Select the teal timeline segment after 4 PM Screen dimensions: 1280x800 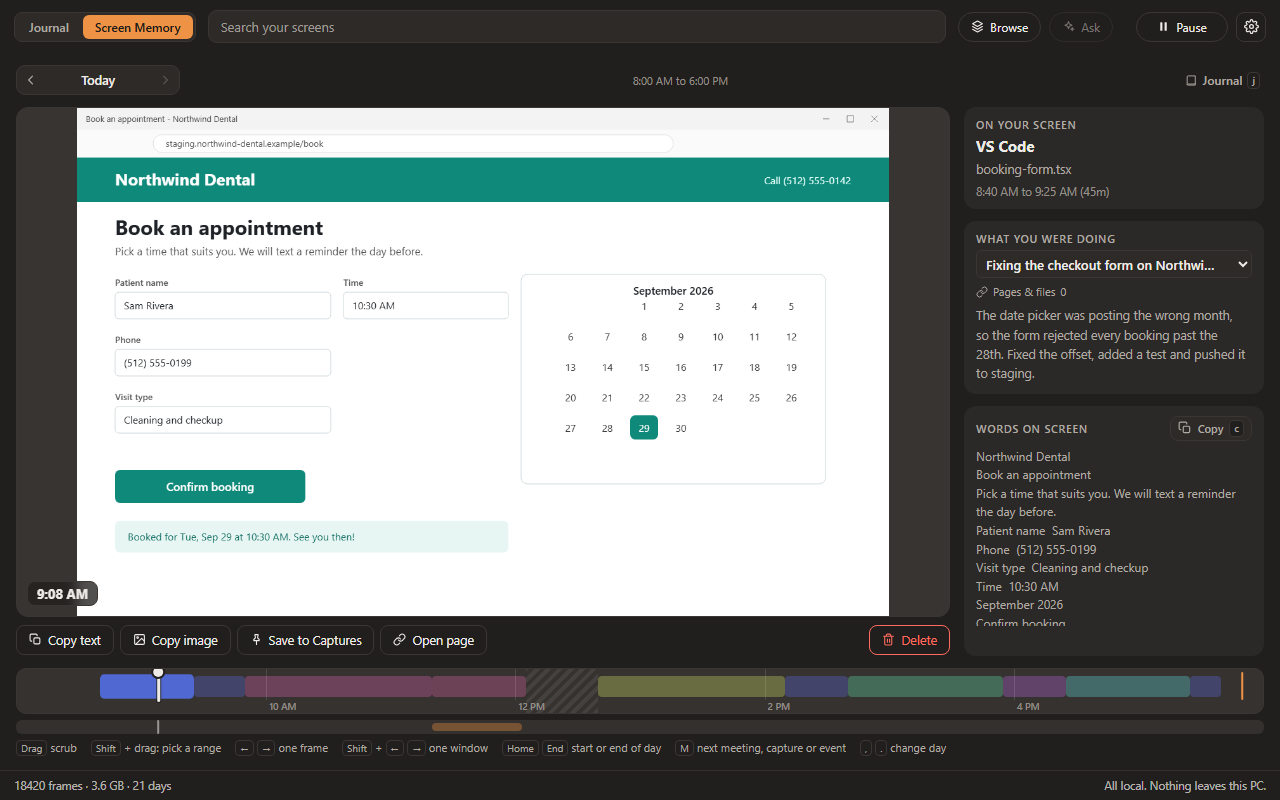pyautogui.click(x=1128, y=686)
